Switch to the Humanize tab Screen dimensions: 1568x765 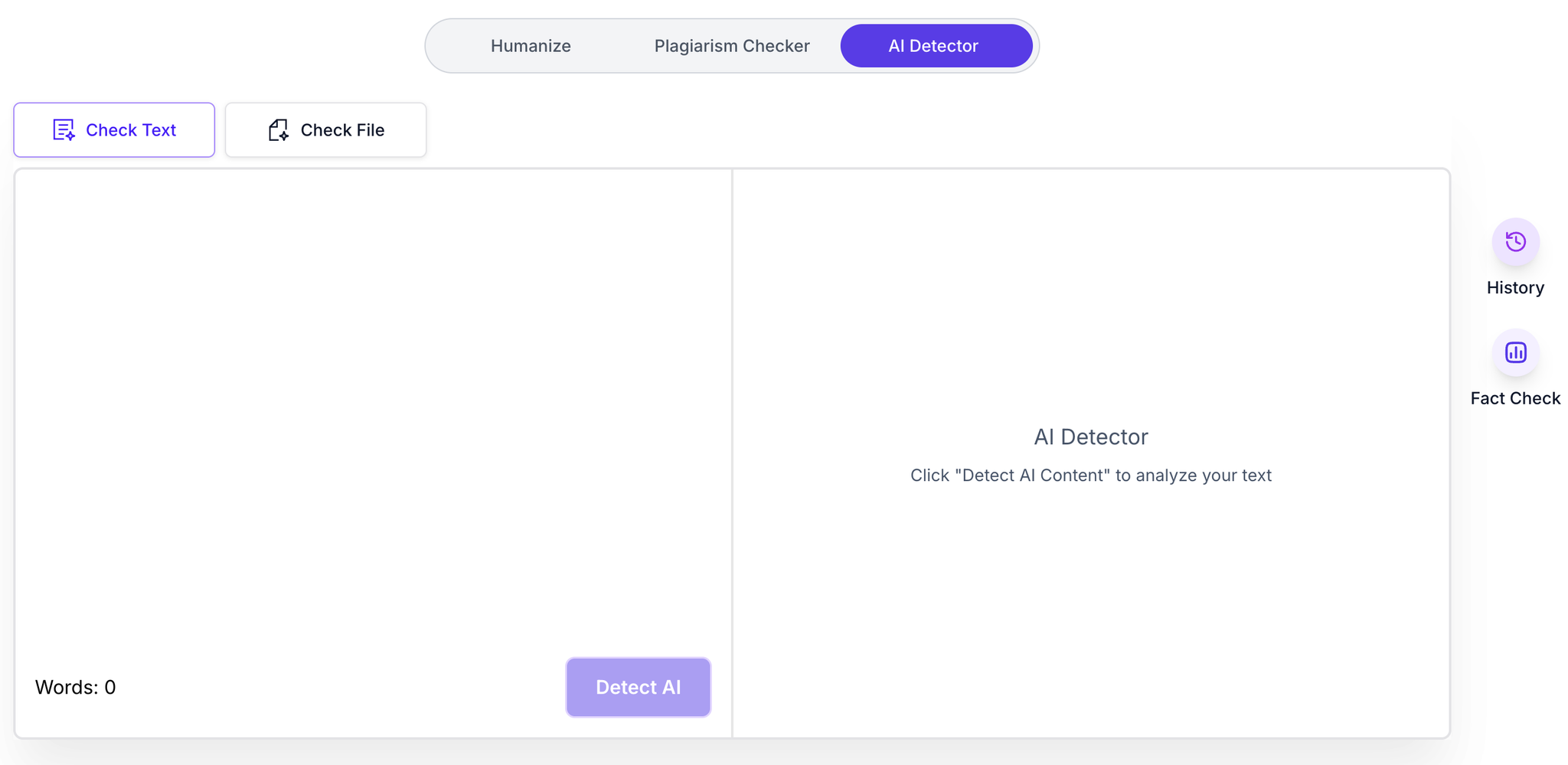[x=531, y=46]
